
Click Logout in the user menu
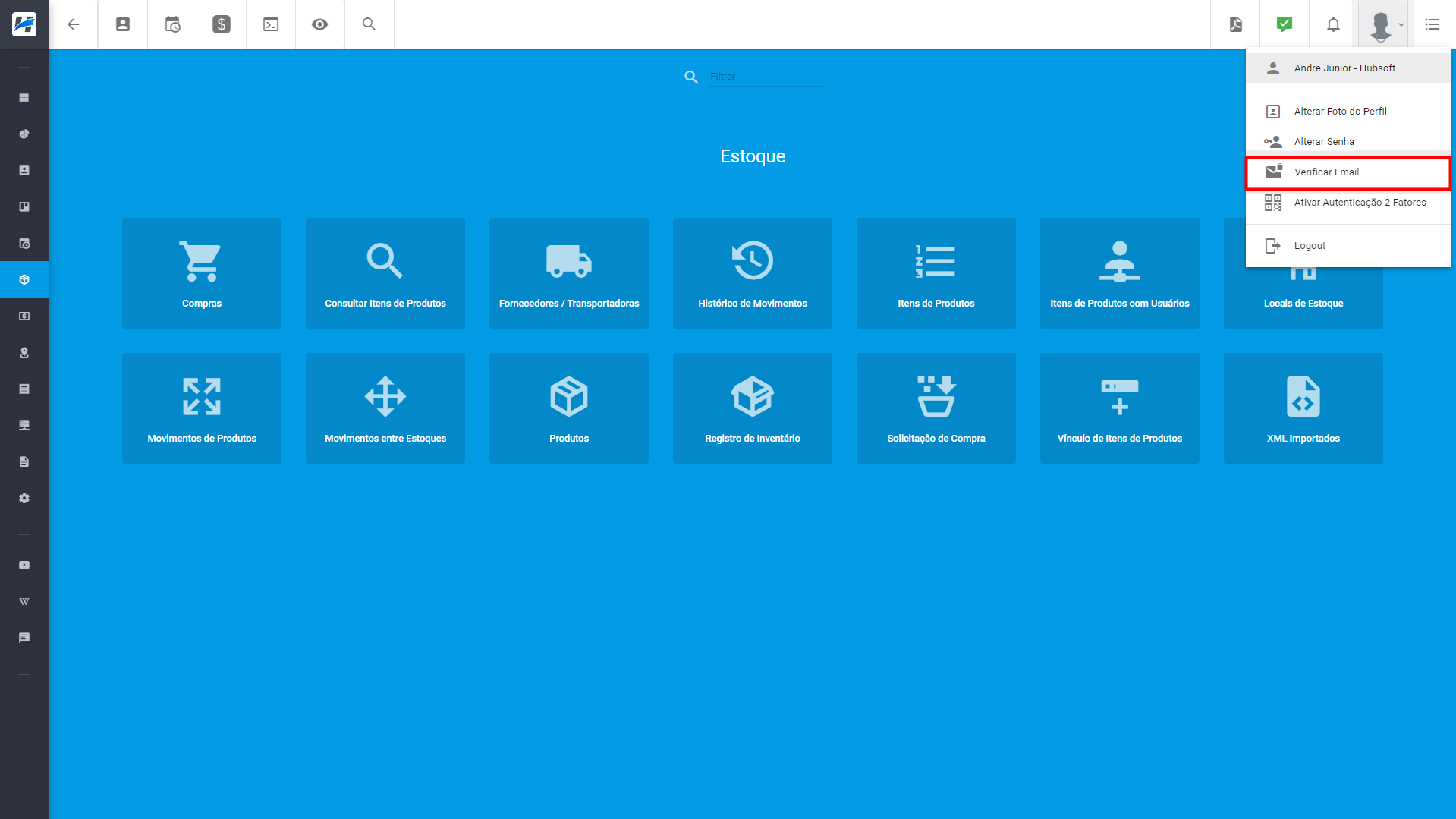pyautogui.click(x=1348, y=246)
